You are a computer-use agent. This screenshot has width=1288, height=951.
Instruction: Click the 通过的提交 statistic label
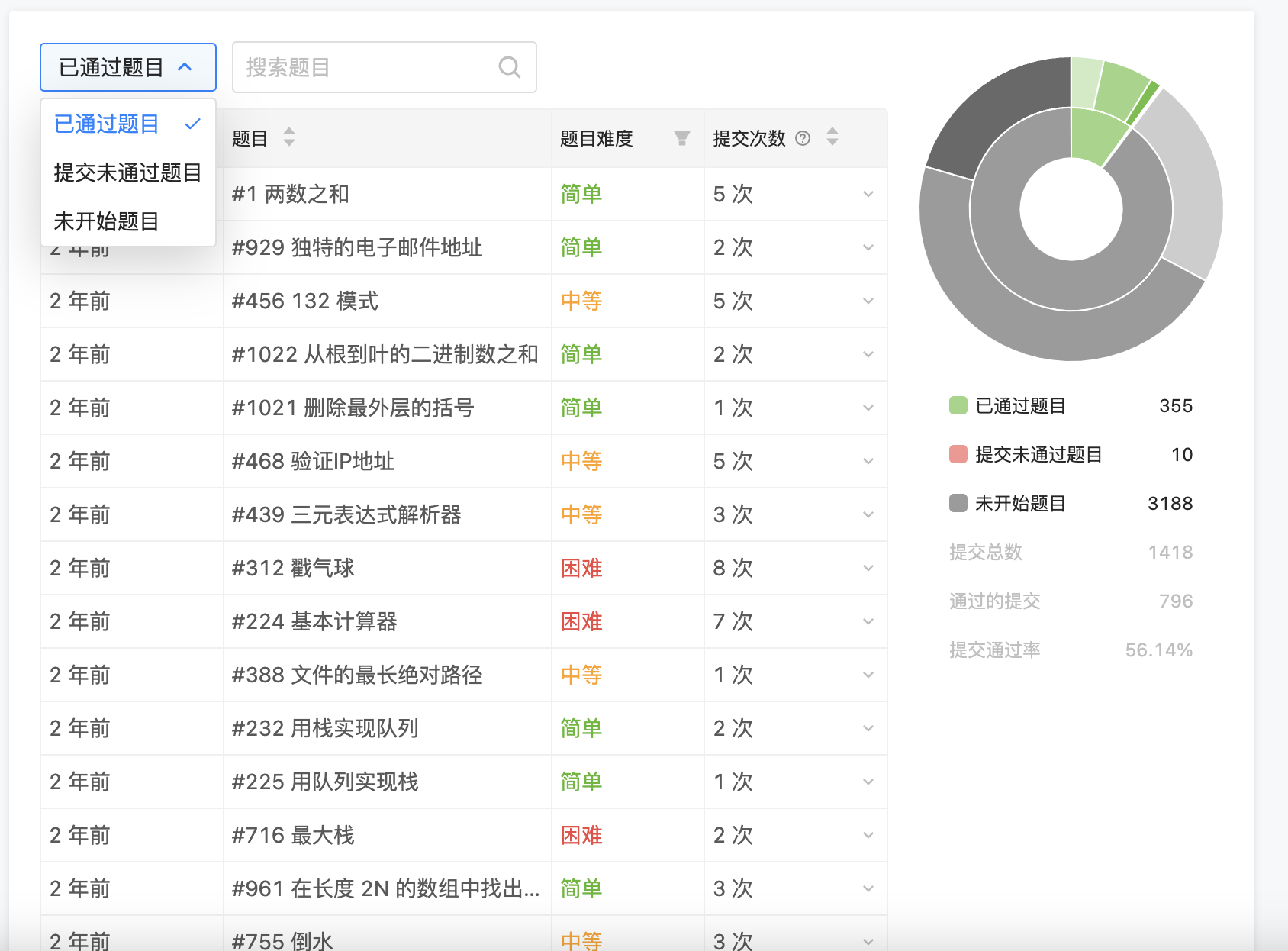coord(994,601)
